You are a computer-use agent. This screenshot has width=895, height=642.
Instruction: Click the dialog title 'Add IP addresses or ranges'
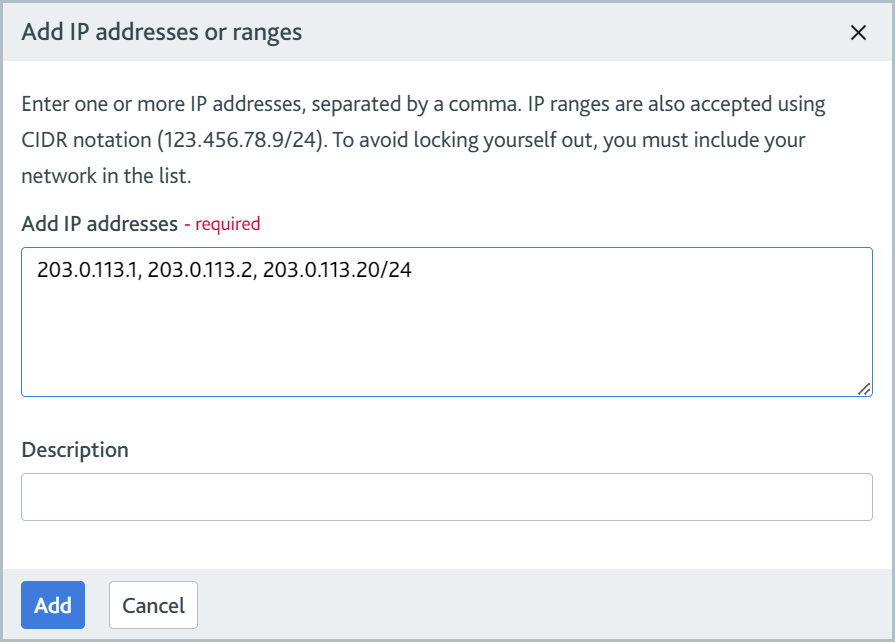[x=160, y=32]
